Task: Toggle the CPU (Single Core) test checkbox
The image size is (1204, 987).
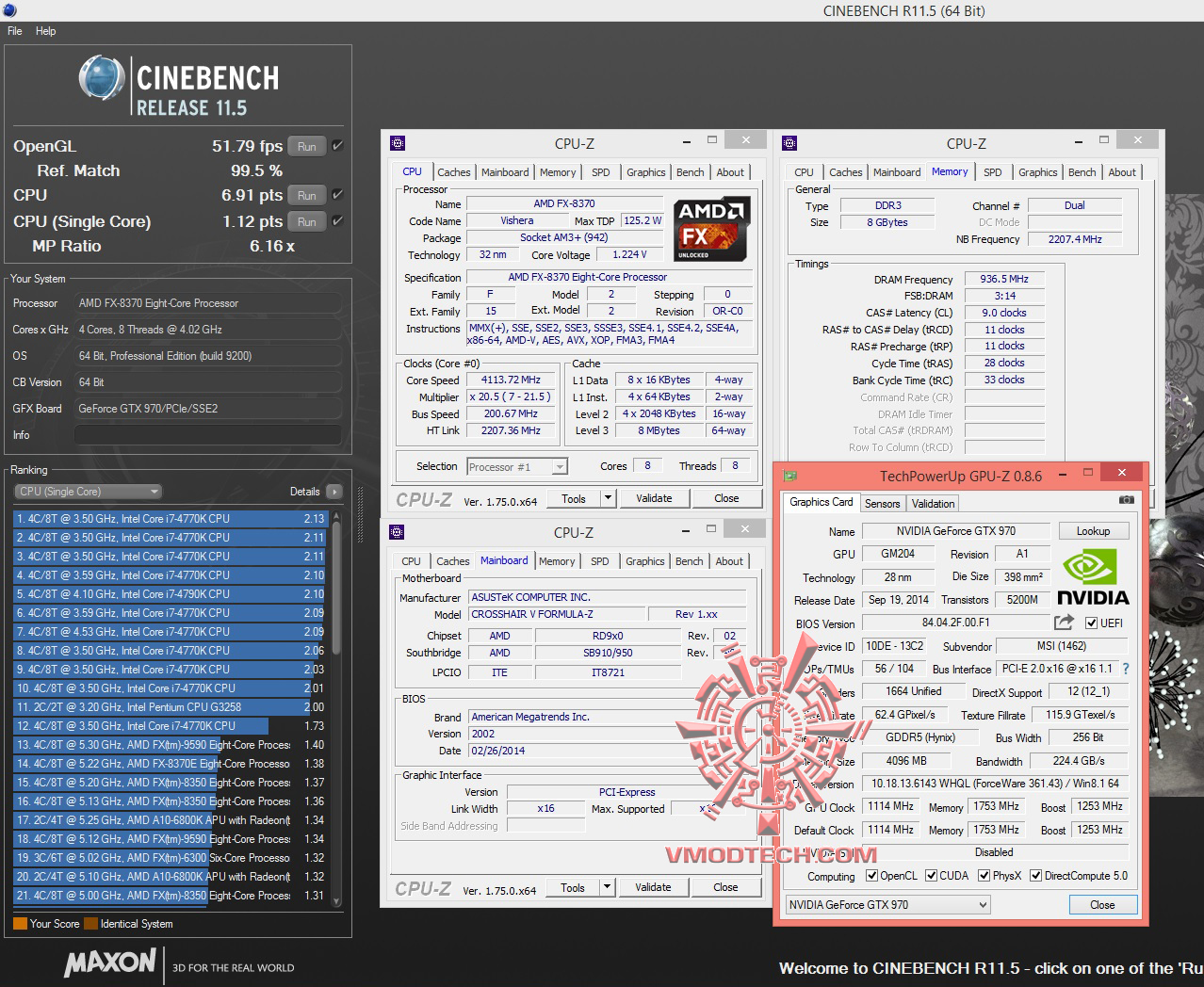Action: [x=337, y=221]
